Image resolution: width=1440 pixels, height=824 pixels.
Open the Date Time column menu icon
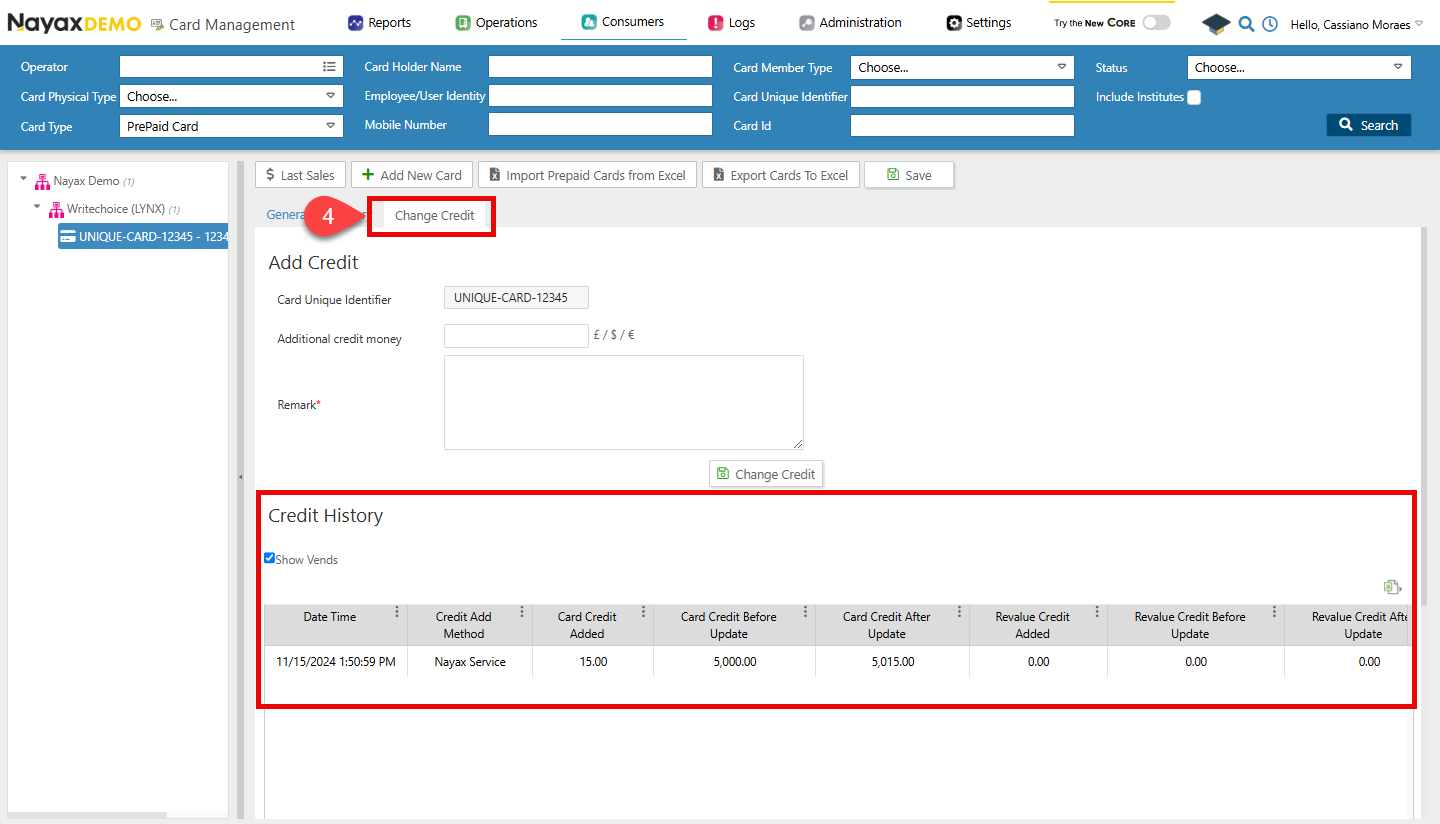point(397,612)
